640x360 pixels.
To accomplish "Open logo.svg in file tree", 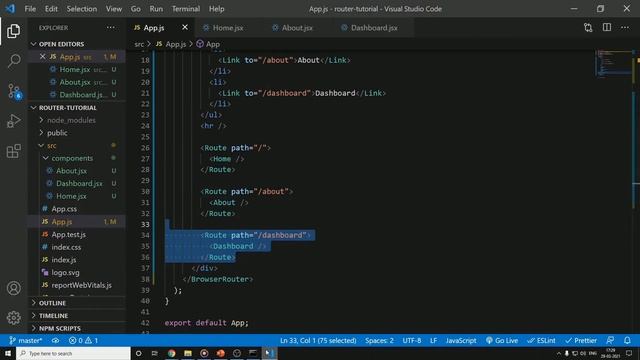I will tap(65, 272).
